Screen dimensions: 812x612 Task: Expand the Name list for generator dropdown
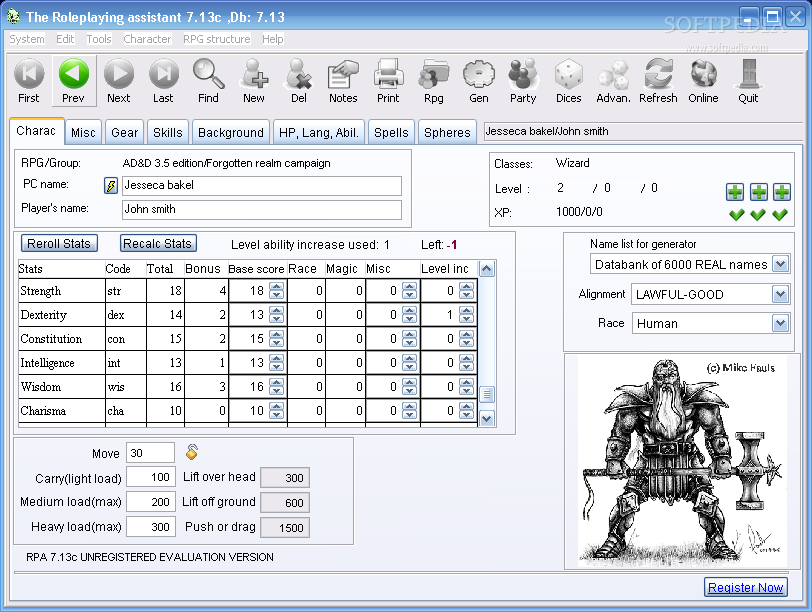(x=780, y=264)
